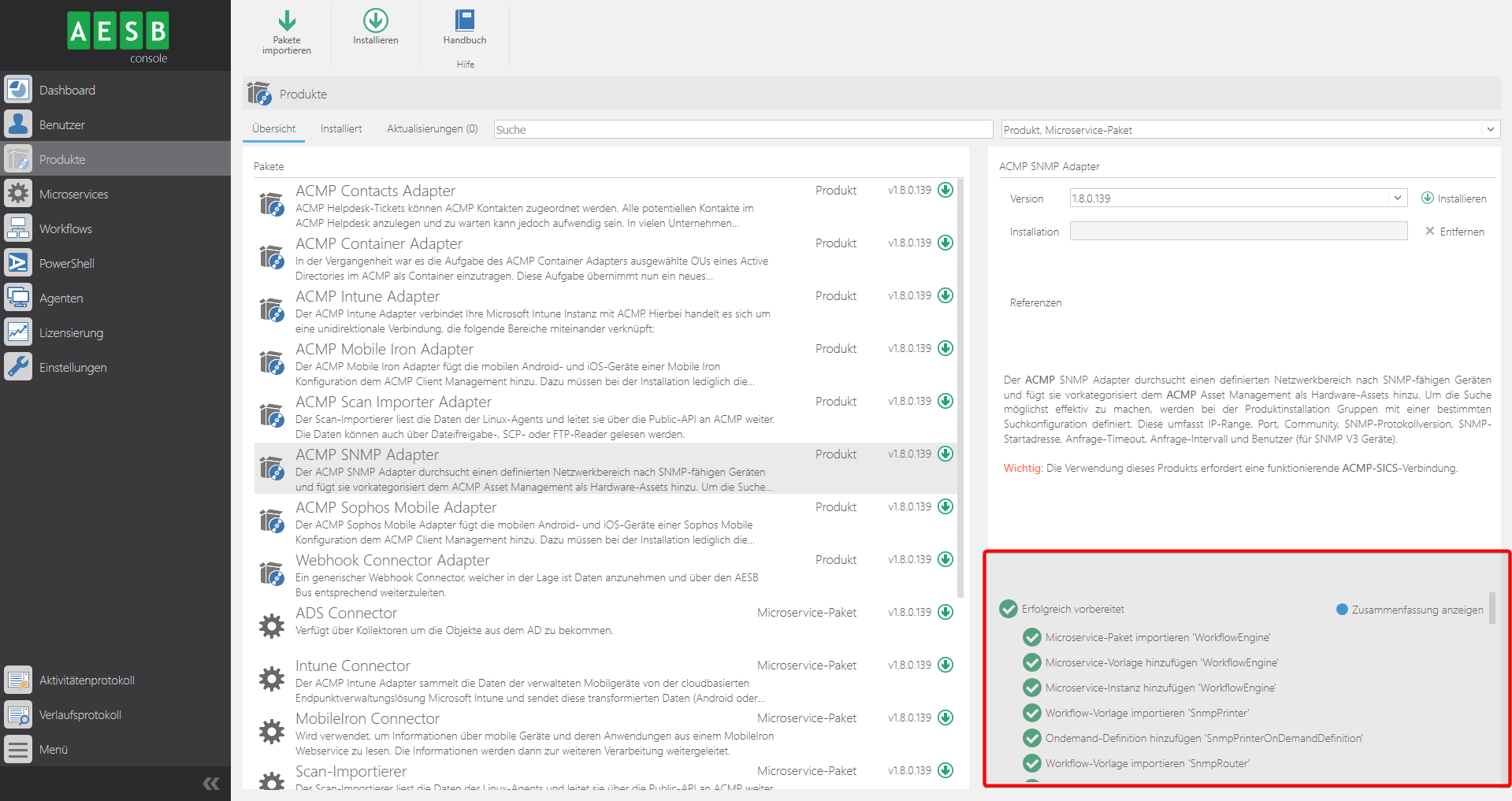Select the Webhook Connector Adapter title

[x=392, y=560]
